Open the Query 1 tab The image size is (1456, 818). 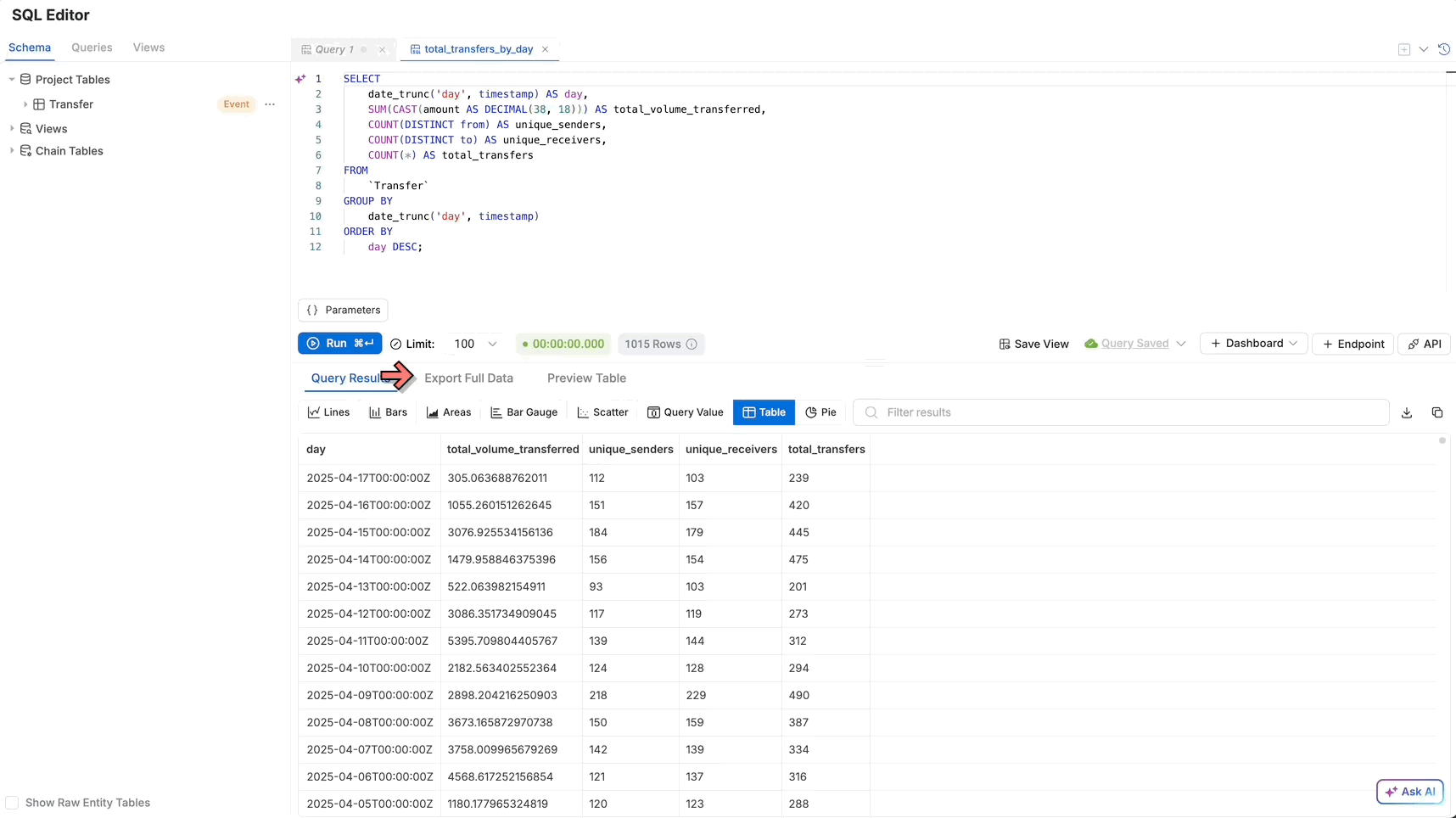(334, 49)
